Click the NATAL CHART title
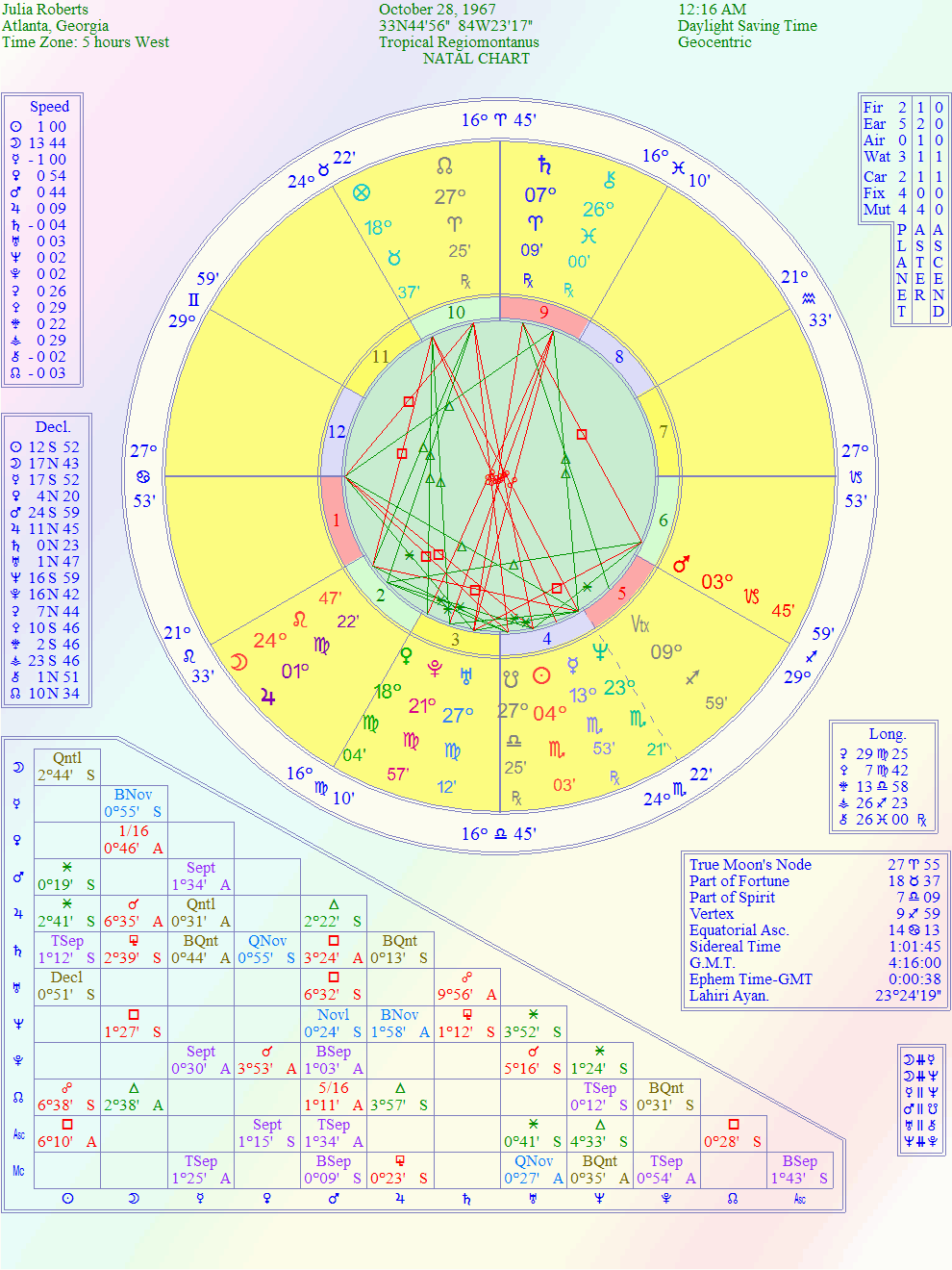Screen dimensions: 952x1270 (476, 59)
